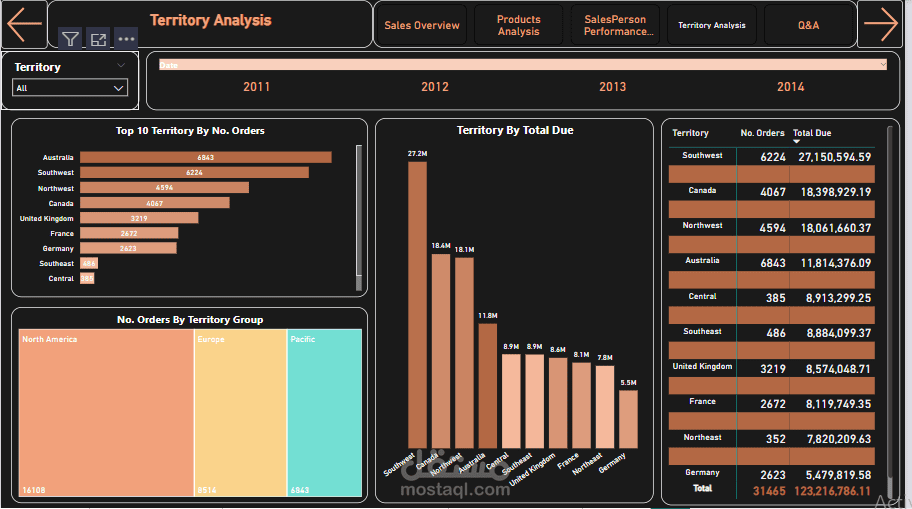Click the Southeast bar showing 486 orders

[89, 263]
